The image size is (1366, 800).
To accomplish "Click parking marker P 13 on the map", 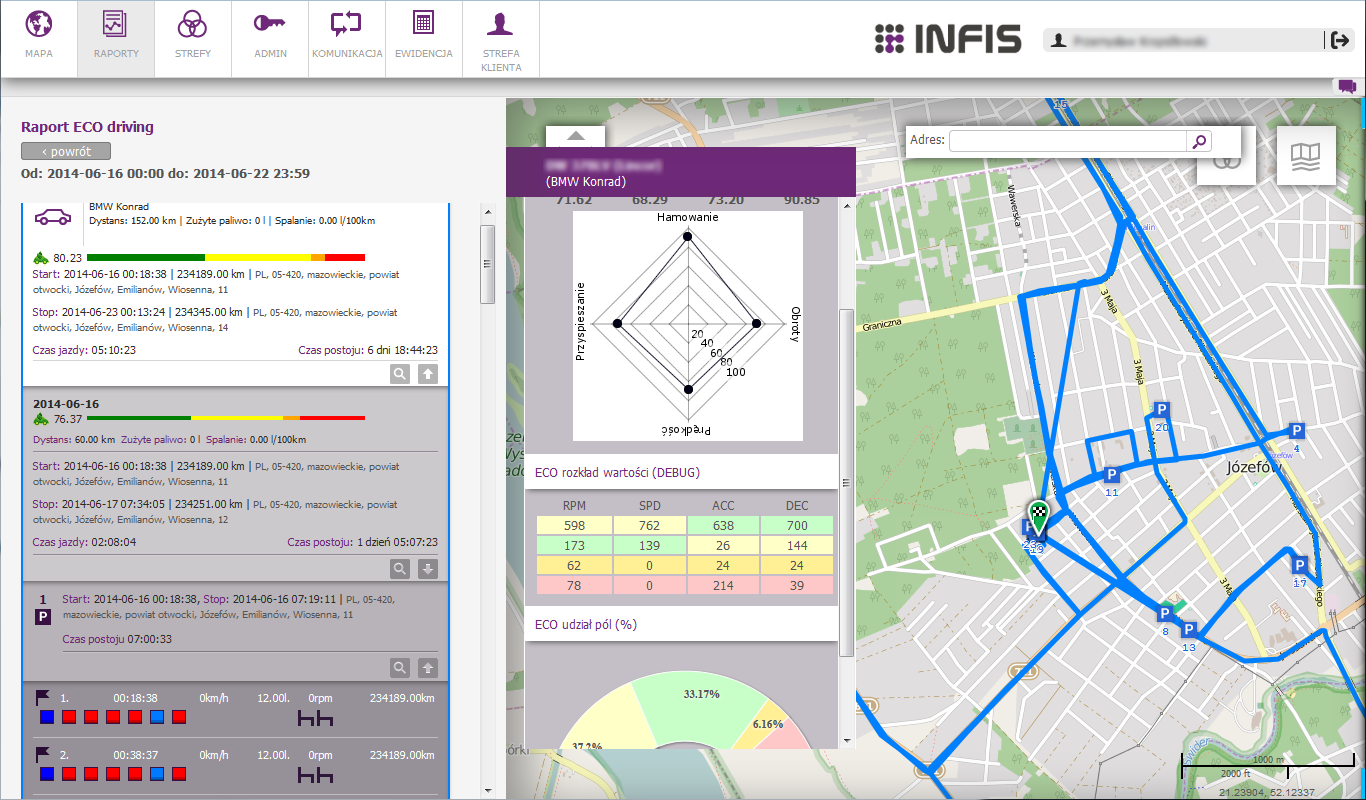I will [x=1189, y=630].
